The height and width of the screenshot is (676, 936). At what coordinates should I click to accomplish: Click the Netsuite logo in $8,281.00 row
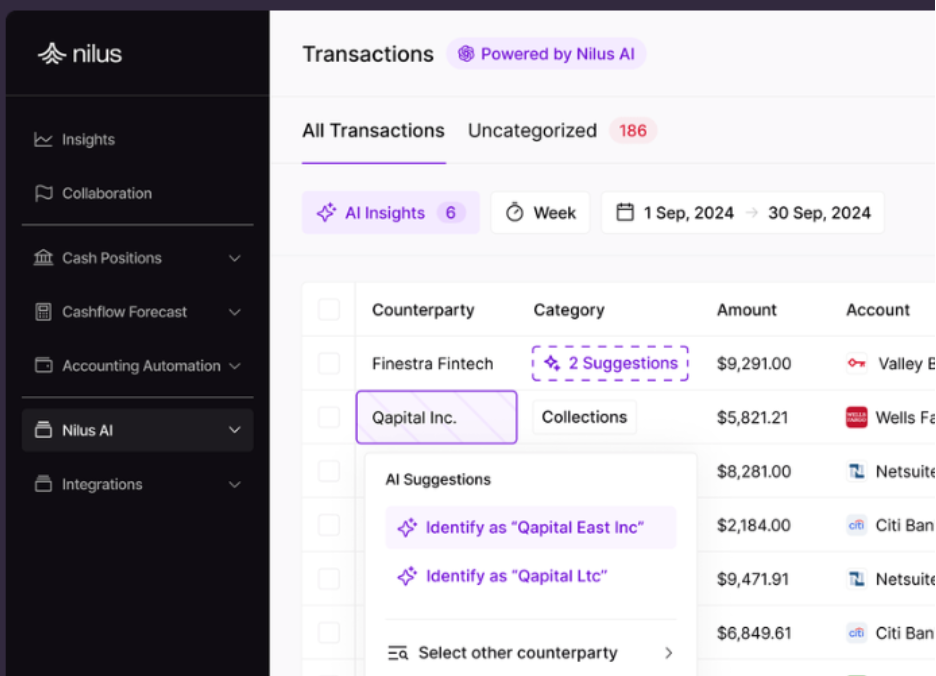[x=857, y=471]
